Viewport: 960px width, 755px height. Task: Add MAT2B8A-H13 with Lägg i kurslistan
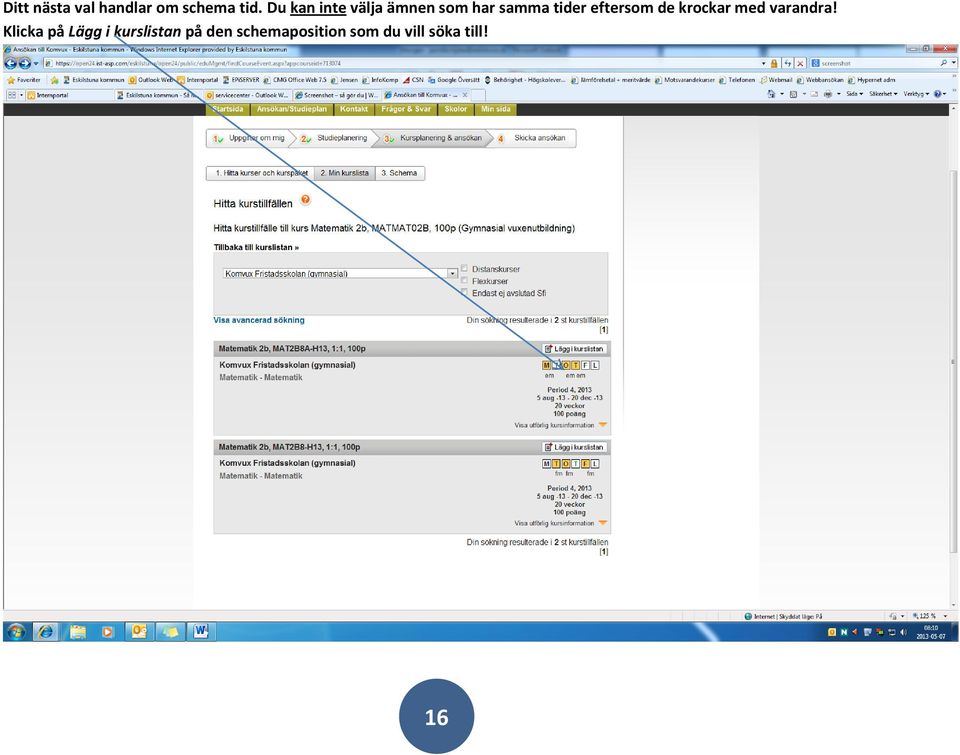[574, 348]
